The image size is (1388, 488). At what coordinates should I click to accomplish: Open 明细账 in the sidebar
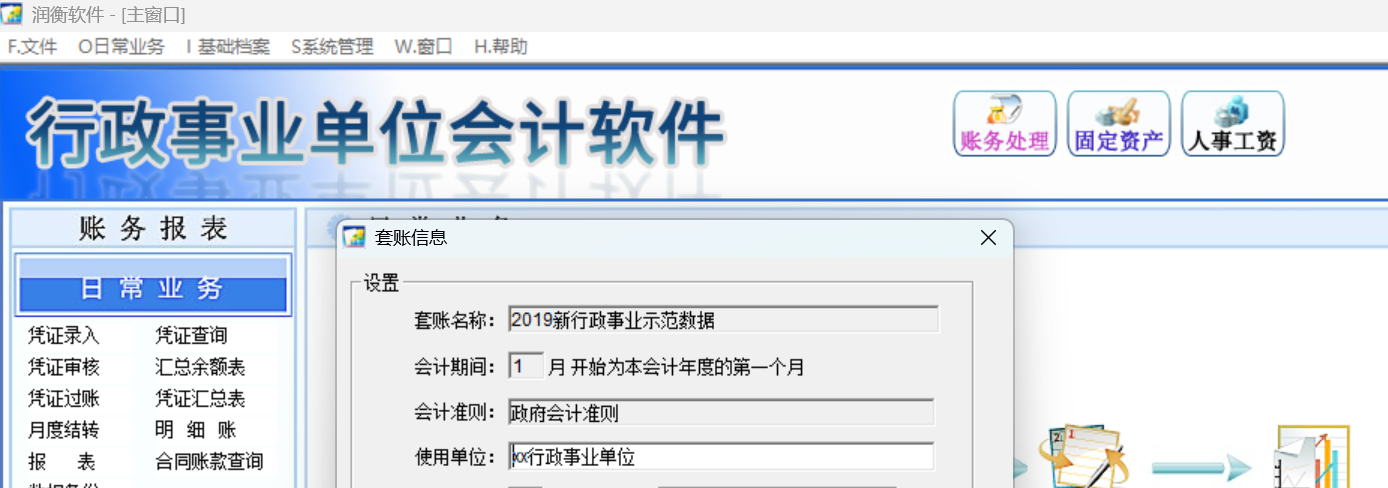click(196, 430)
